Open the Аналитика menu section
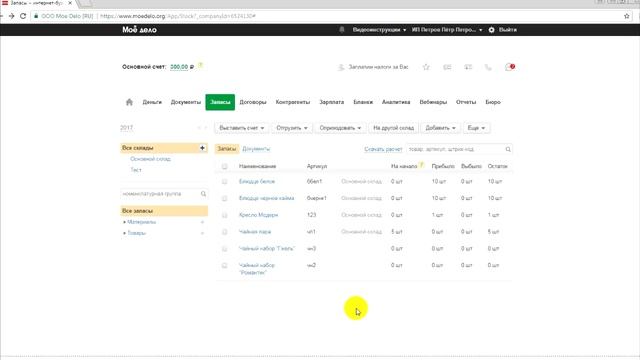The image size is (640, 360). (396, 102)
